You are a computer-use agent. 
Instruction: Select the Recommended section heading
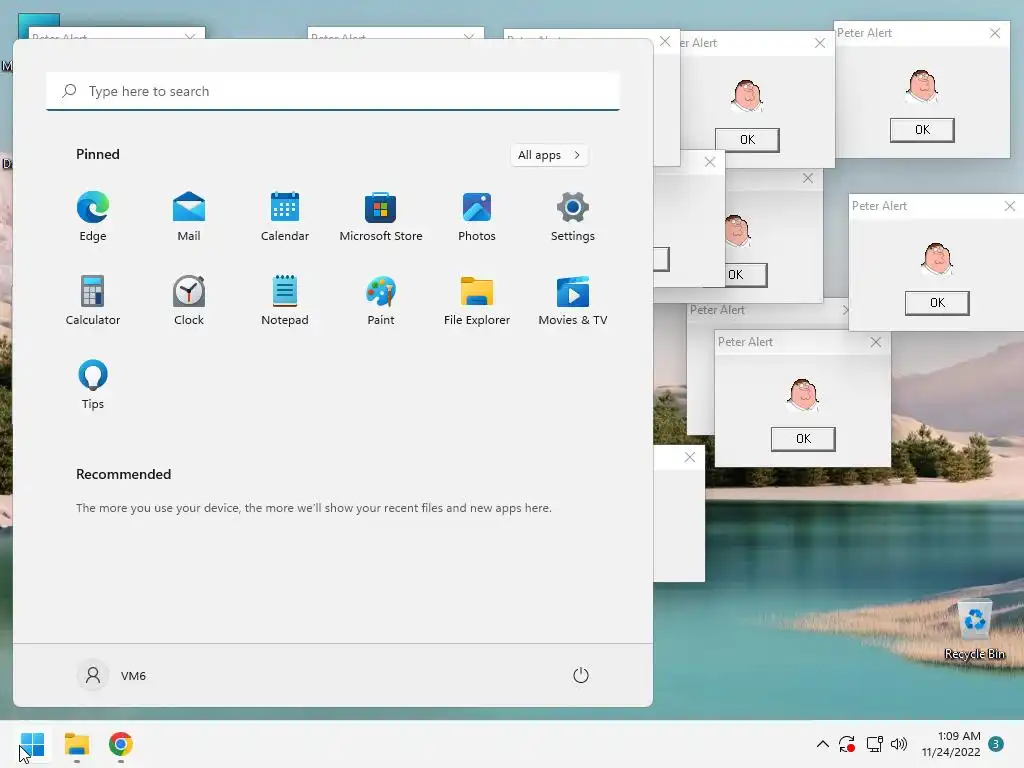123,474
